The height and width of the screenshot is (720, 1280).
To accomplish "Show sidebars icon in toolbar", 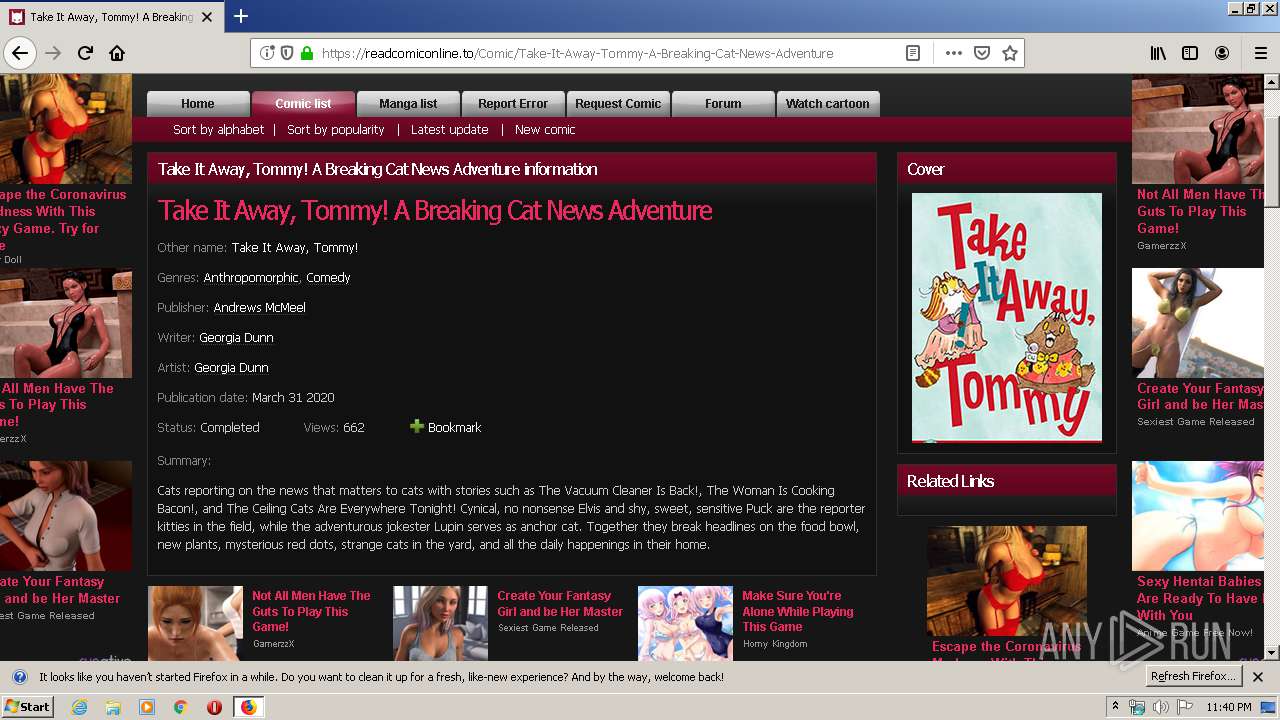I will click(x=1190, y=53).
